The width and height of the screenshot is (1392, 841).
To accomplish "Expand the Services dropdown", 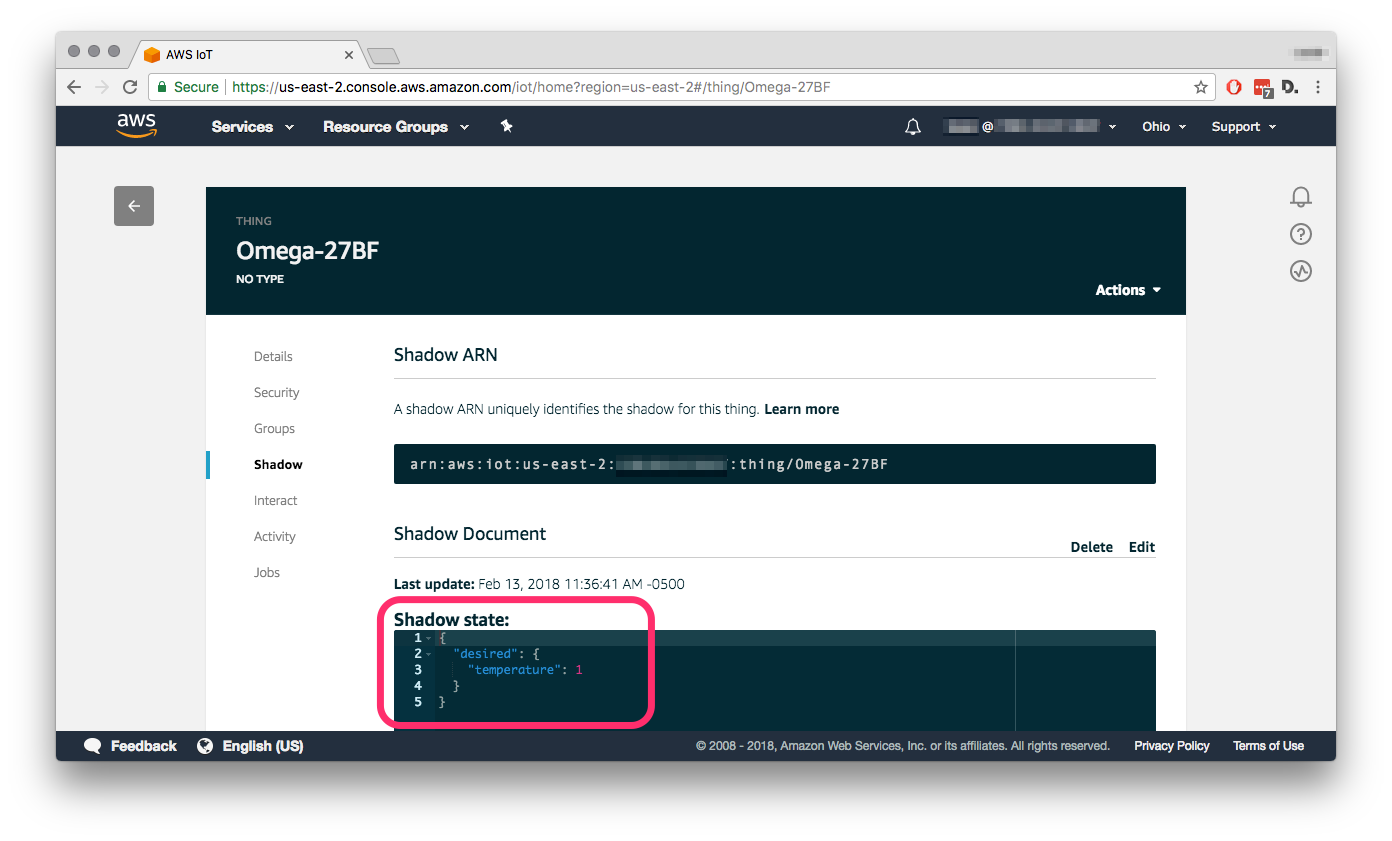I will (253, 127).
